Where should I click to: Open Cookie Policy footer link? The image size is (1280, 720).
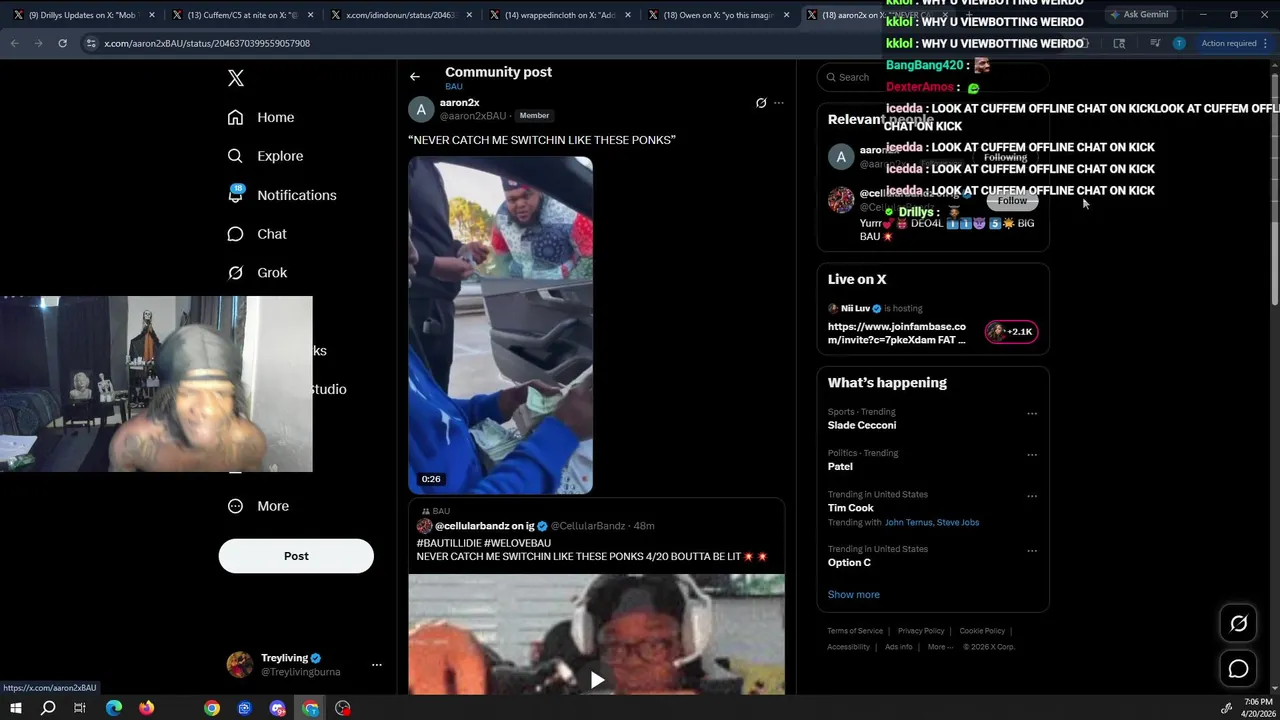click(x=982, y=631)
